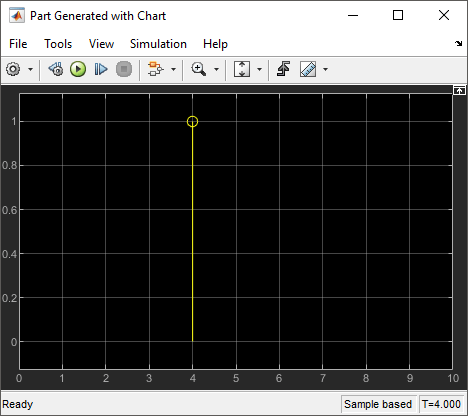The width and height of the screenshot is (468, 416).
Task: Expand dropdown next to measurements ruler icon
Action: click(325, 69)
